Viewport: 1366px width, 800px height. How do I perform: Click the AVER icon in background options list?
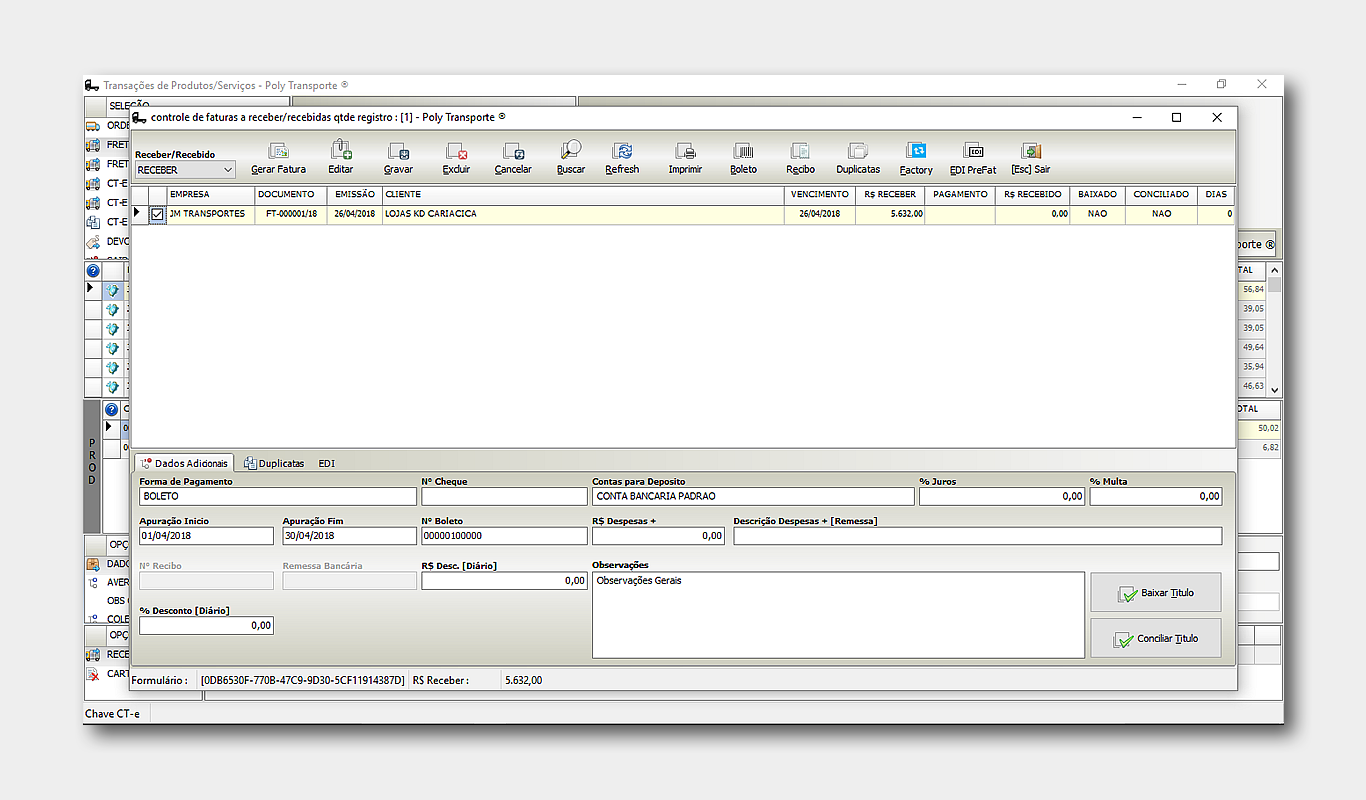point(93,582)
